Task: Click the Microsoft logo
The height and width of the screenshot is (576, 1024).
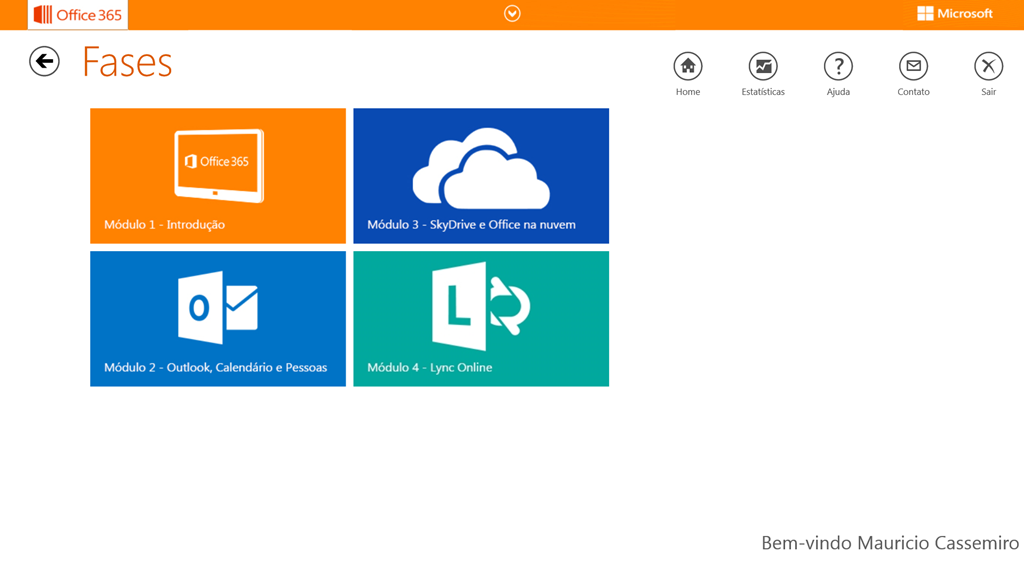Action: [955, 14]
